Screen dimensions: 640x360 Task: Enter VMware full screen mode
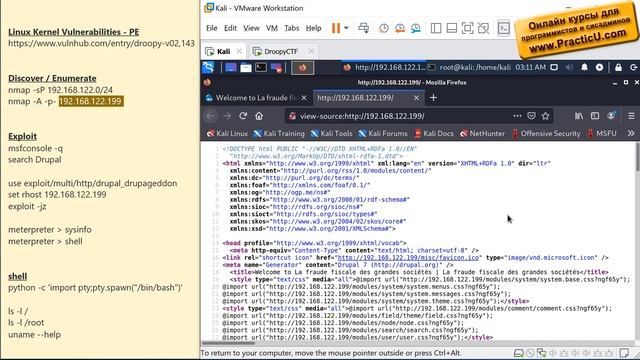467,28
